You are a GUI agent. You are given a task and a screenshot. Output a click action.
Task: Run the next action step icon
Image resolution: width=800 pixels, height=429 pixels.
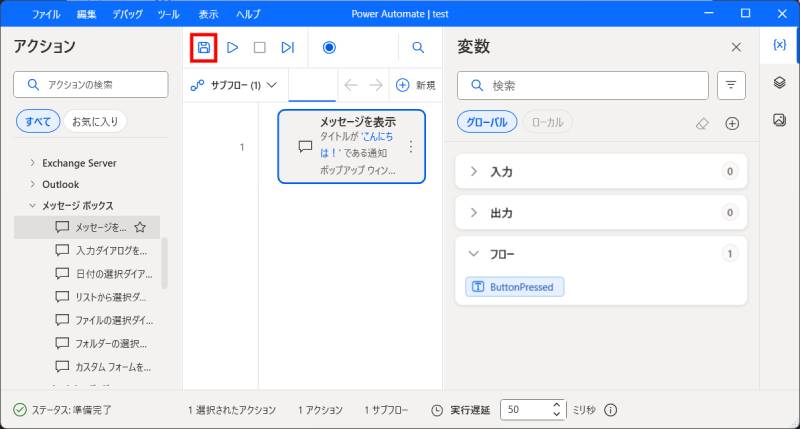[288, 47]
